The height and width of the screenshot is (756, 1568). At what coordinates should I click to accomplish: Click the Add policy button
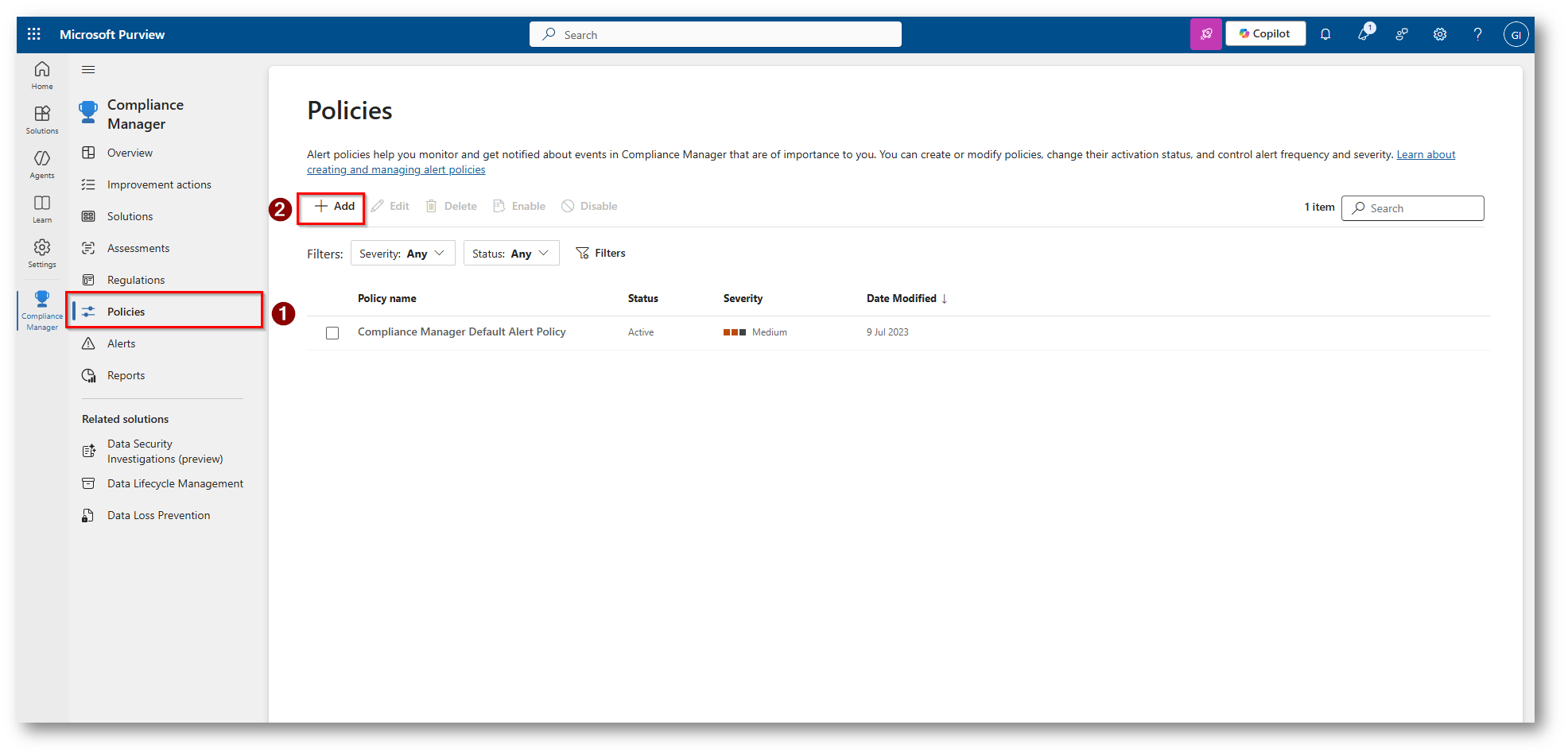tap(334, 207)
